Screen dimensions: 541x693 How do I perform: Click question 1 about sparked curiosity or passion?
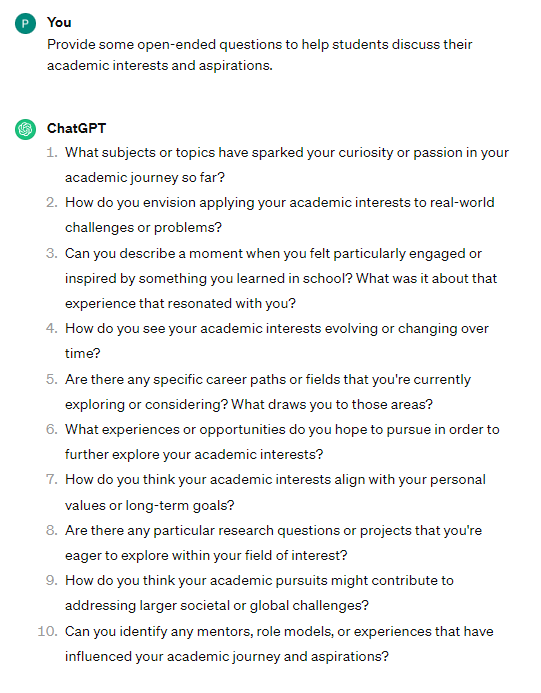tap(287, 165)
